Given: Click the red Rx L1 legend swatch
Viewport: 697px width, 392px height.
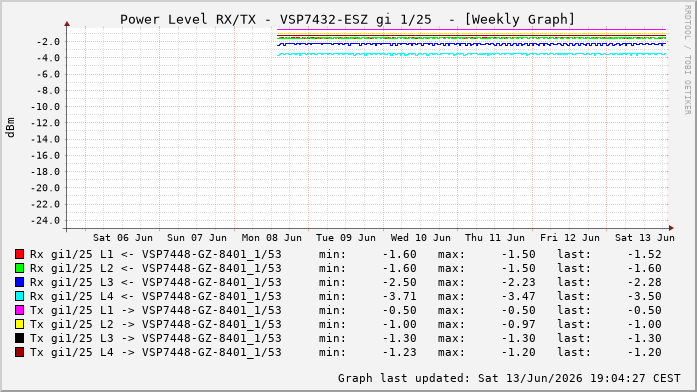Looking at the screenshot, I should (19, 254).
